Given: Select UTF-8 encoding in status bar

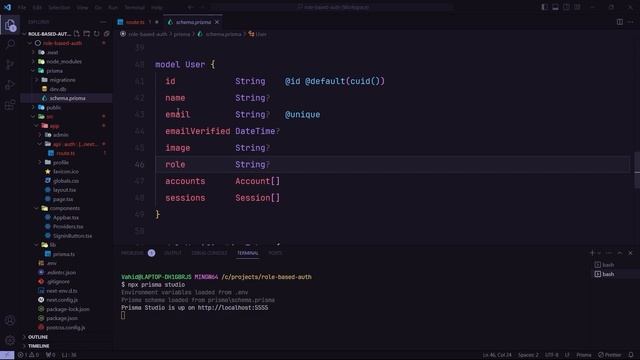Looking at the screenshot, I should [551, 355].
